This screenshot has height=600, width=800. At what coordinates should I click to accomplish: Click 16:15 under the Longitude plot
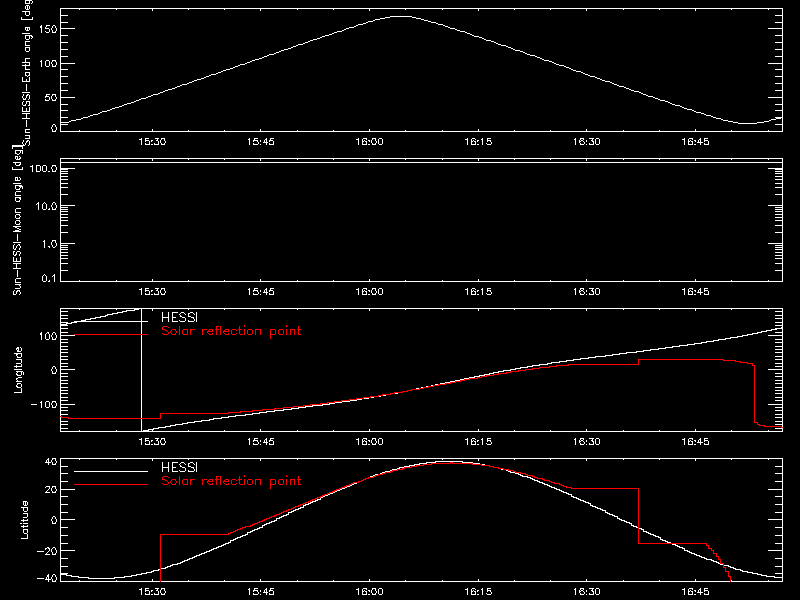pos(478,441)
